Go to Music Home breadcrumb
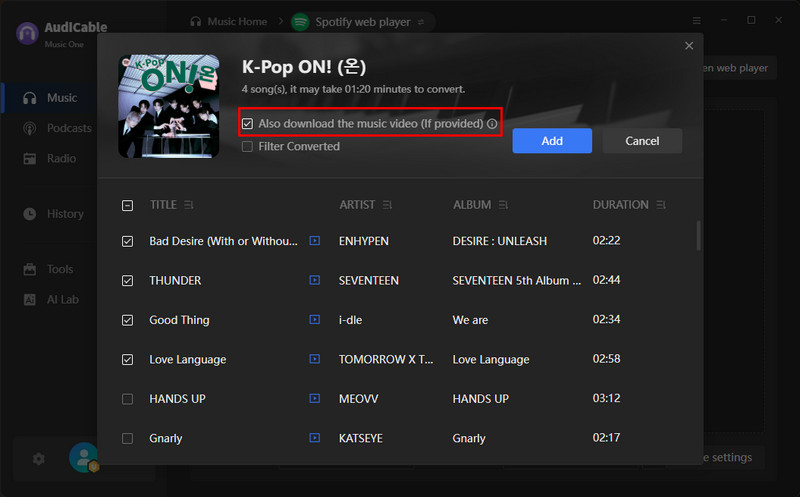800x497 pixels. click(229, 21)
